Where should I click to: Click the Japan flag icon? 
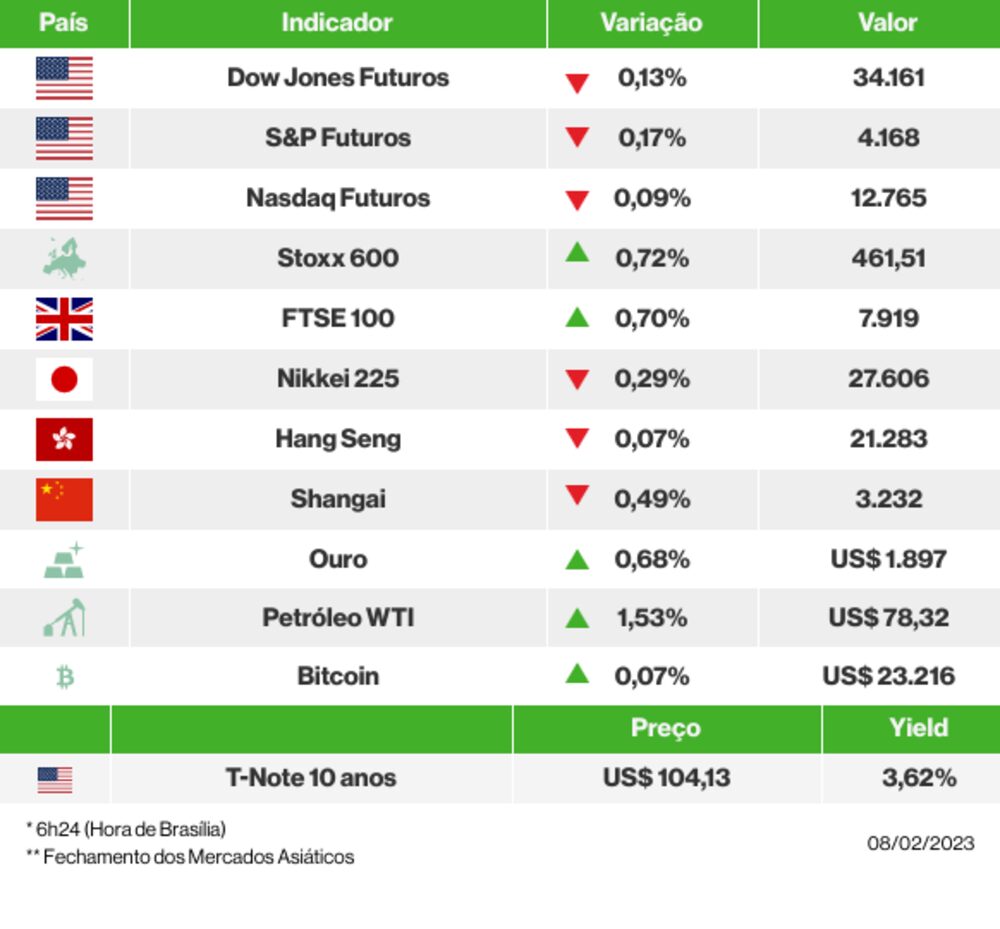click(x=64, y=379)
